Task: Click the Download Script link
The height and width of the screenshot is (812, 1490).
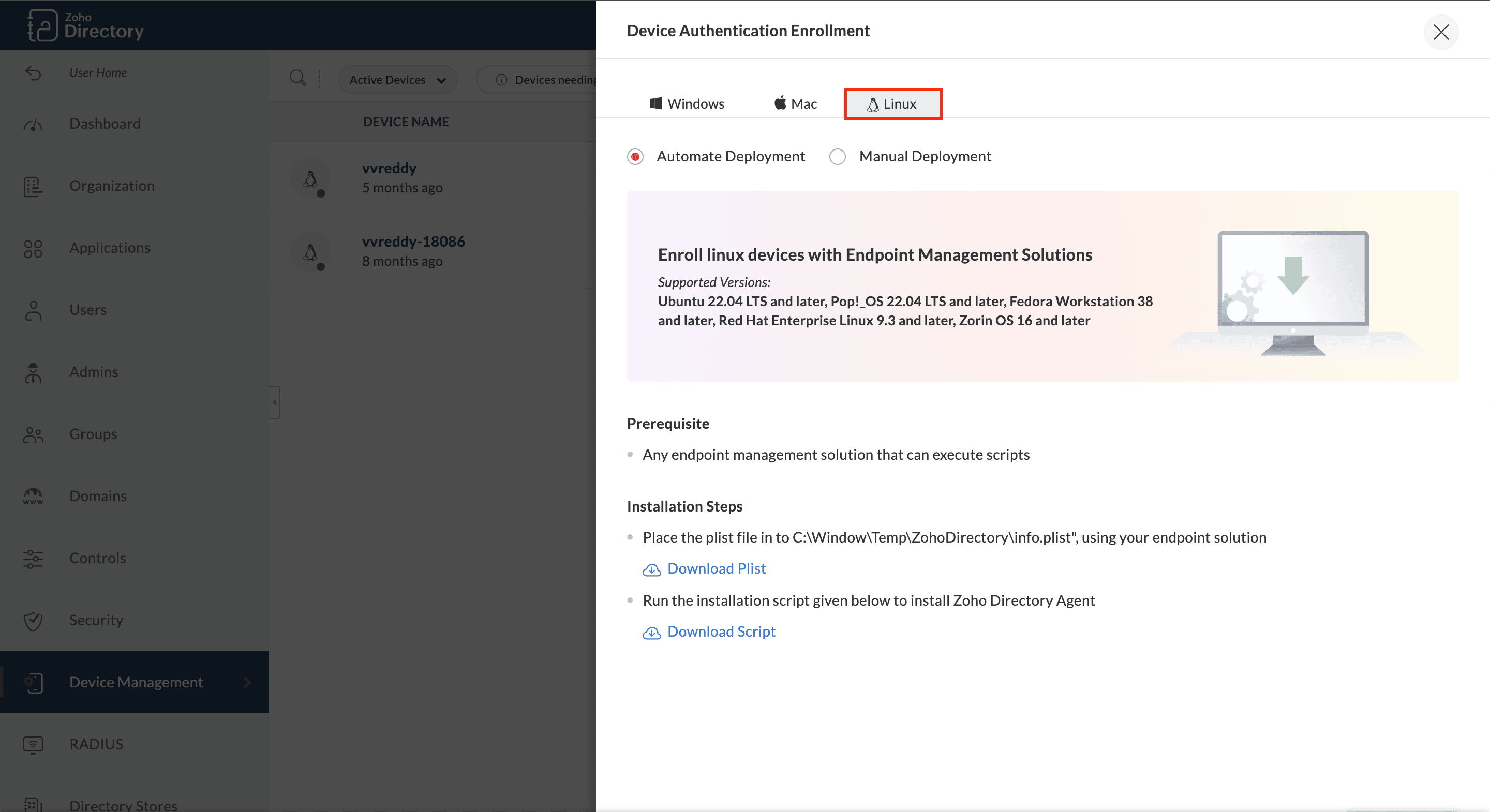Action: (721, 632)
